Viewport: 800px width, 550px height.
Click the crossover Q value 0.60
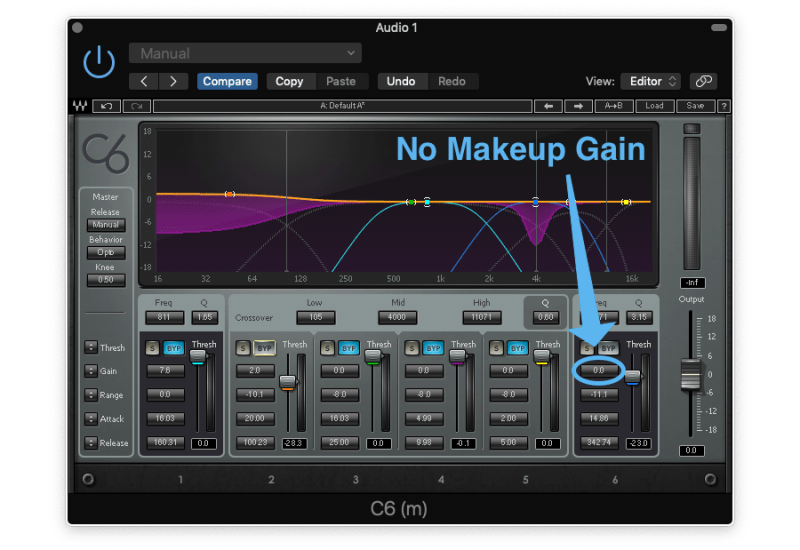545,317
